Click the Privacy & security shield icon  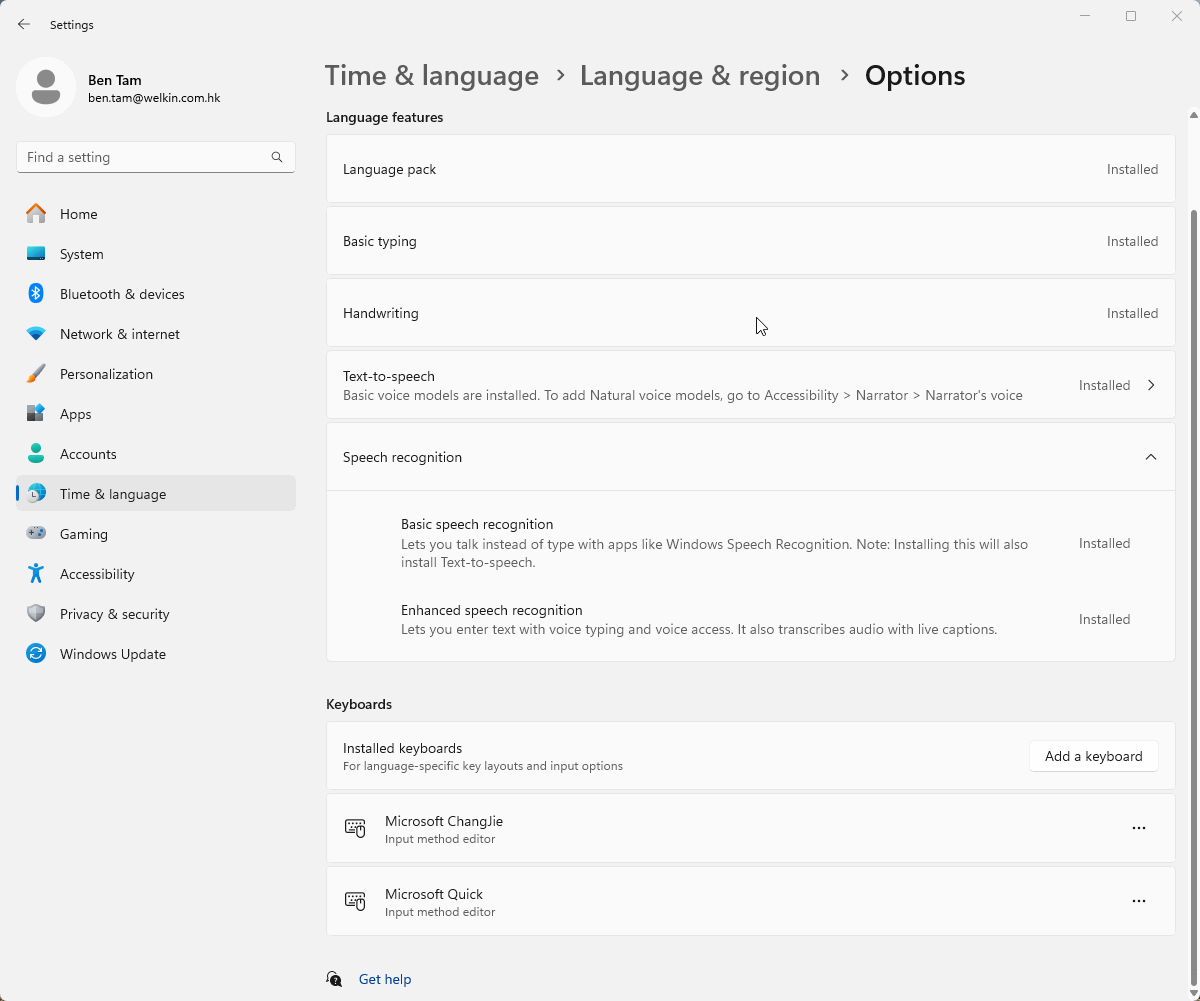coord(36,614)
